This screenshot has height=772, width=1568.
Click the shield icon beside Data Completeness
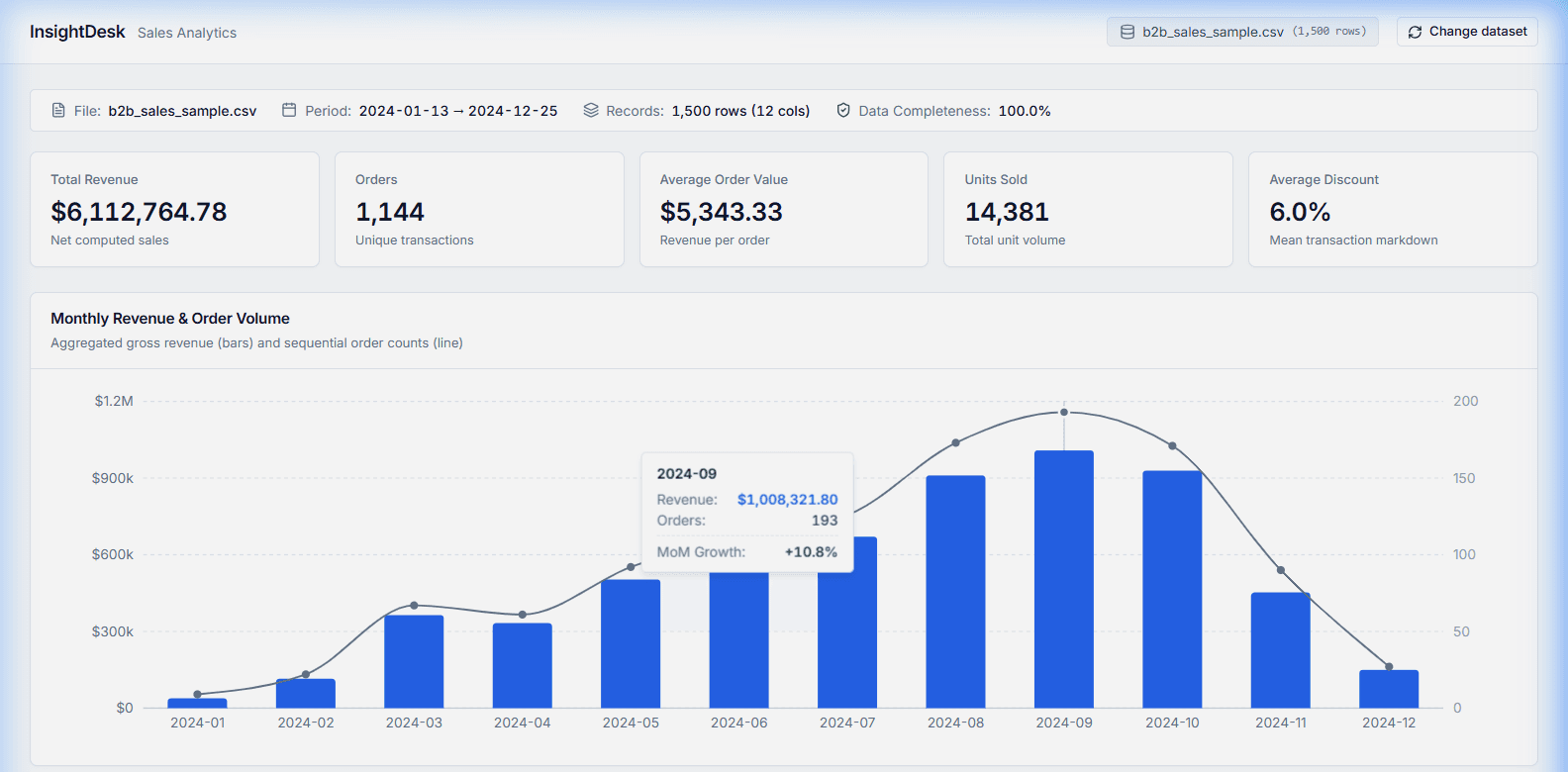point(843,110)
